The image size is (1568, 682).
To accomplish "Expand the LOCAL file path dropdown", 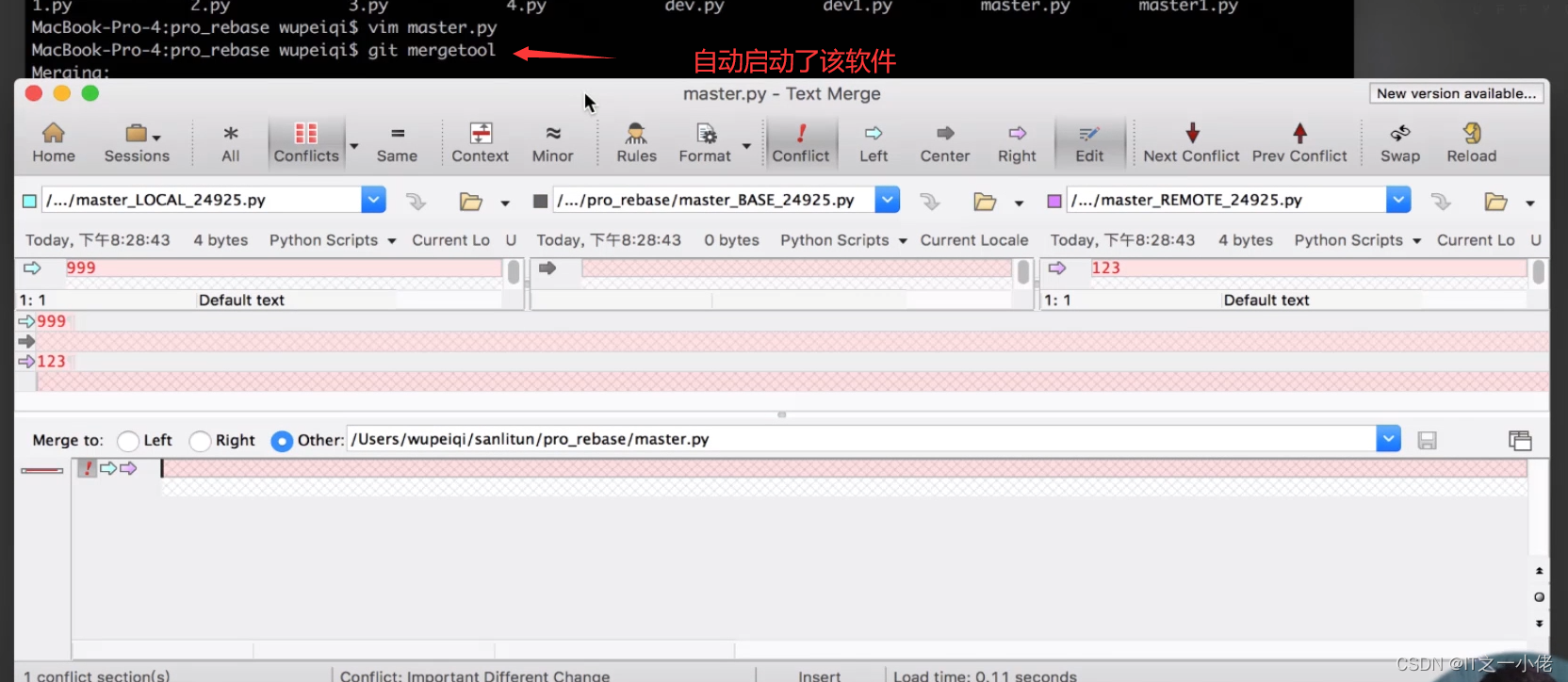I will [374, 200].
